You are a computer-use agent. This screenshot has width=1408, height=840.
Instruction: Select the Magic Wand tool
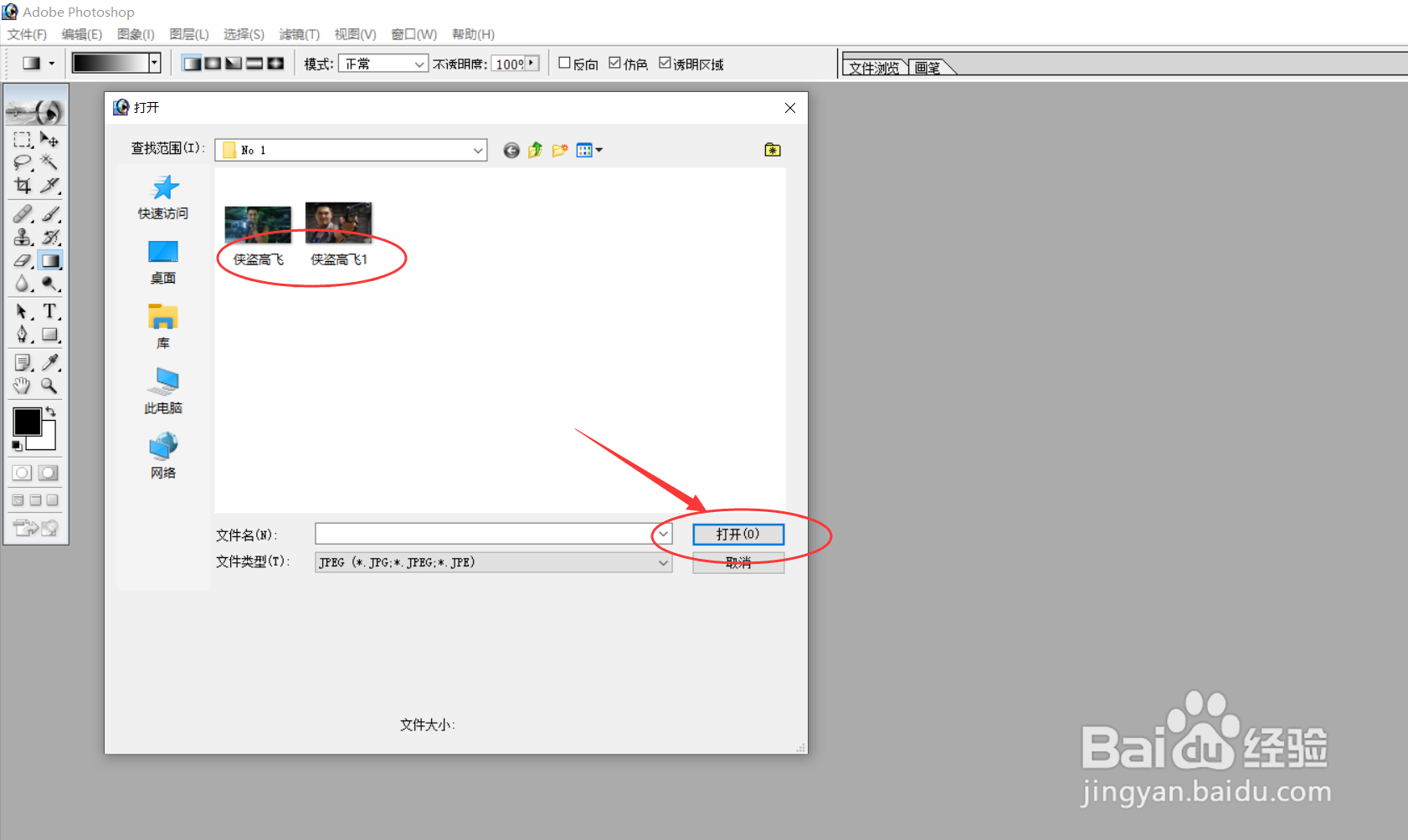tap(49, 162)
